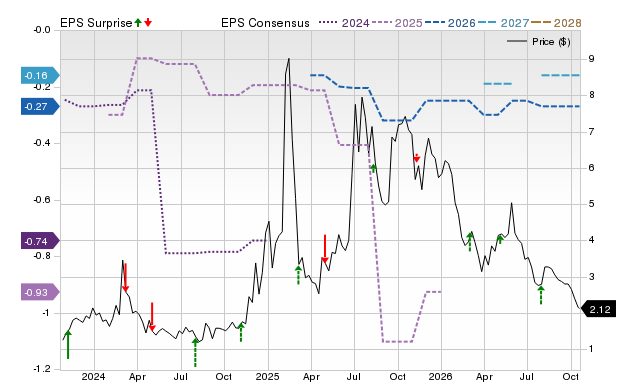Click the red down arrow in EPS Surprise legend

point(148,22)
